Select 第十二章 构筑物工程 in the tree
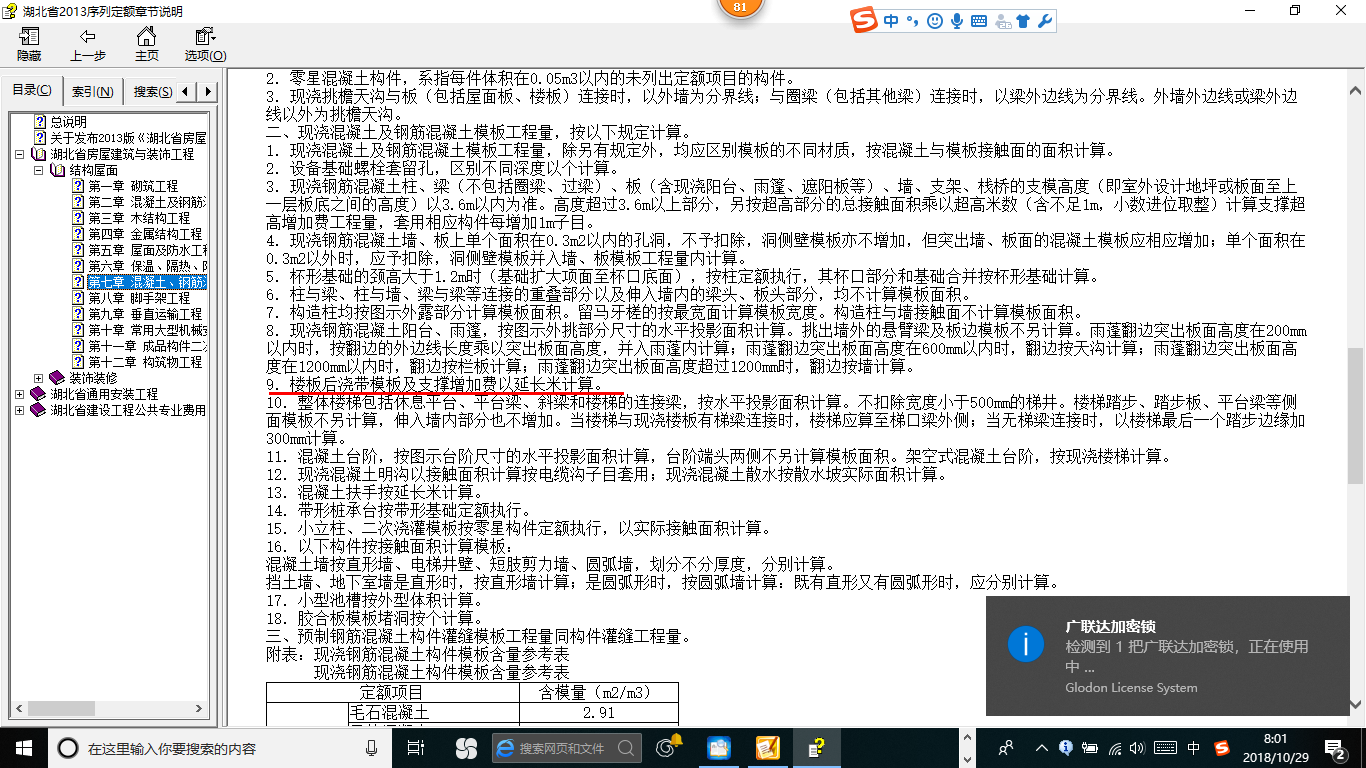Image resolution: width=1366 pixels, height=768 pixels. [145, 362]
